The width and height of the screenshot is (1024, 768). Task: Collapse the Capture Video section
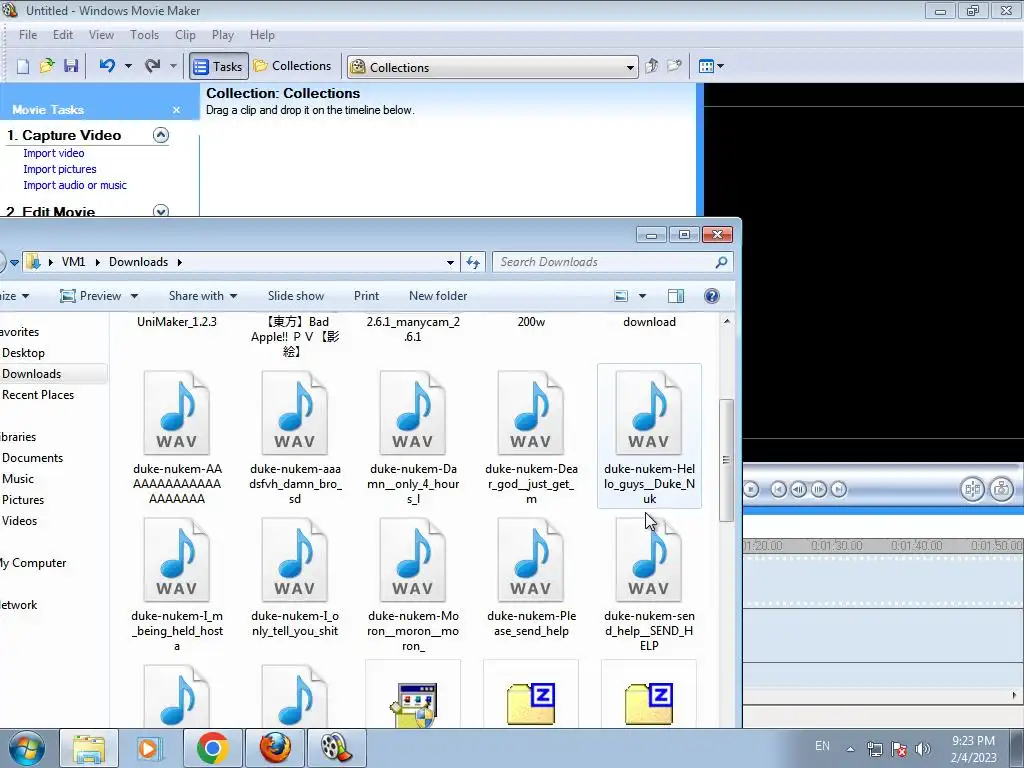click(x=161, y=135)
